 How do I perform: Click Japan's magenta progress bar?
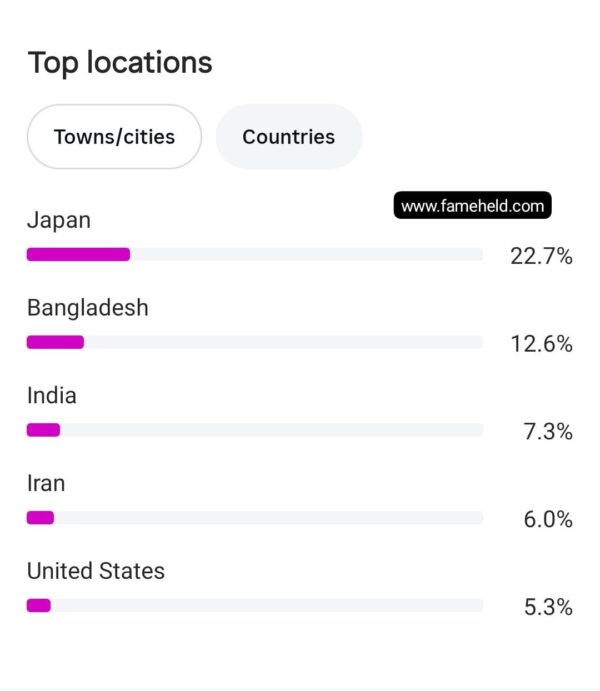click(x=78, y=254)
